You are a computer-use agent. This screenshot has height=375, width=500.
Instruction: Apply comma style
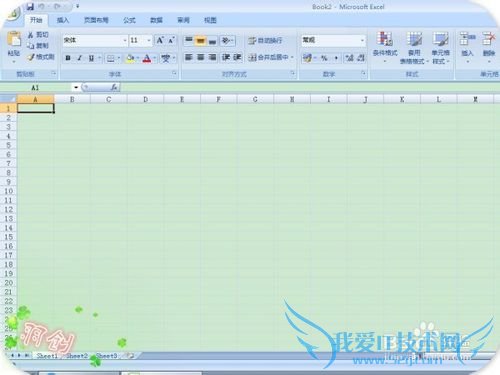pos(336,58)
